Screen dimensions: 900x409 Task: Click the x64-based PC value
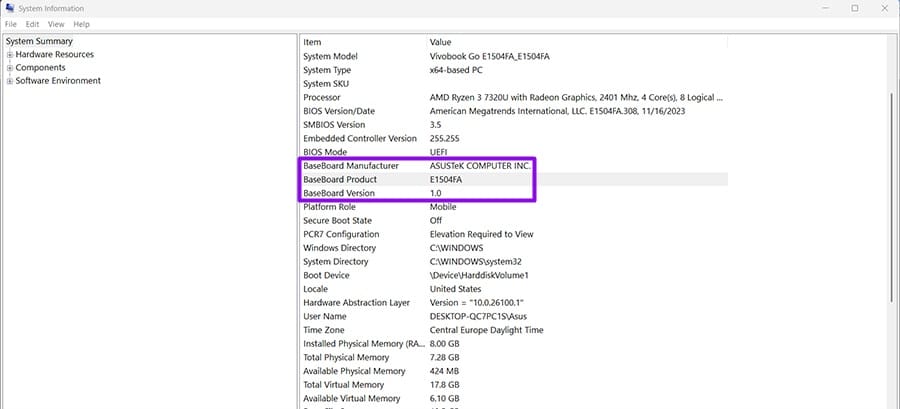click(x=456, y=70)
